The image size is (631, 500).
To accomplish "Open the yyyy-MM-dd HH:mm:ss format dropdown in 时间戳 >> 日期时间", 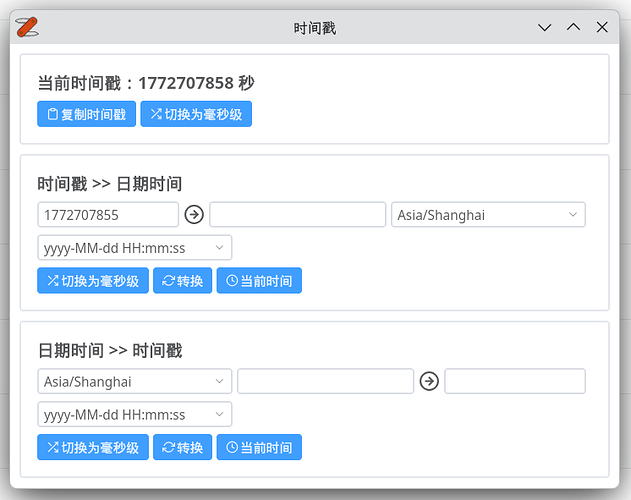I will pos(135,248).
